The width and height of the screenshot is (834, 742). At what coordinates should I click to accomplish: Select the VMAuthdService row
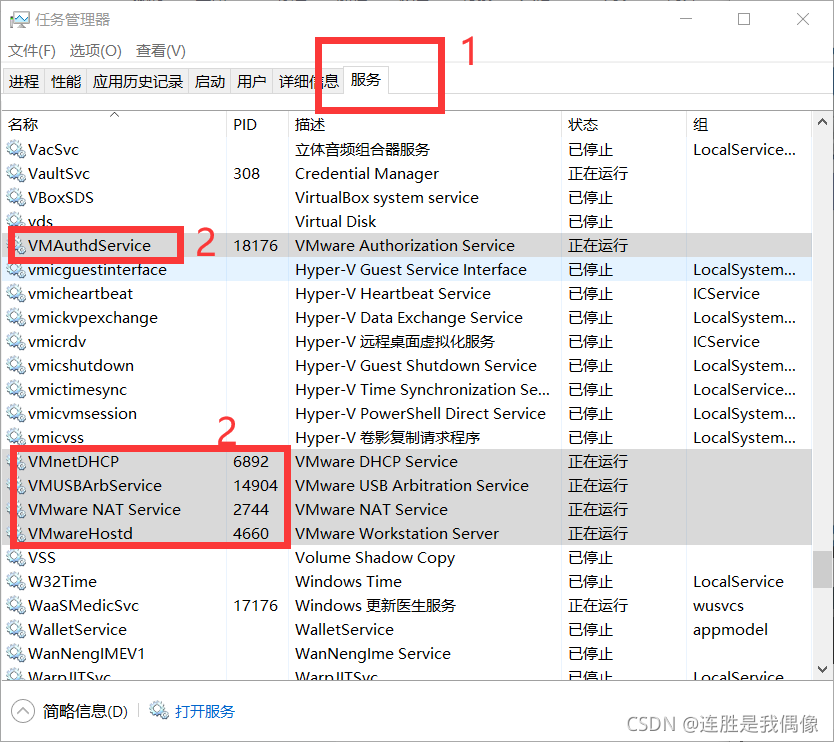407,245
